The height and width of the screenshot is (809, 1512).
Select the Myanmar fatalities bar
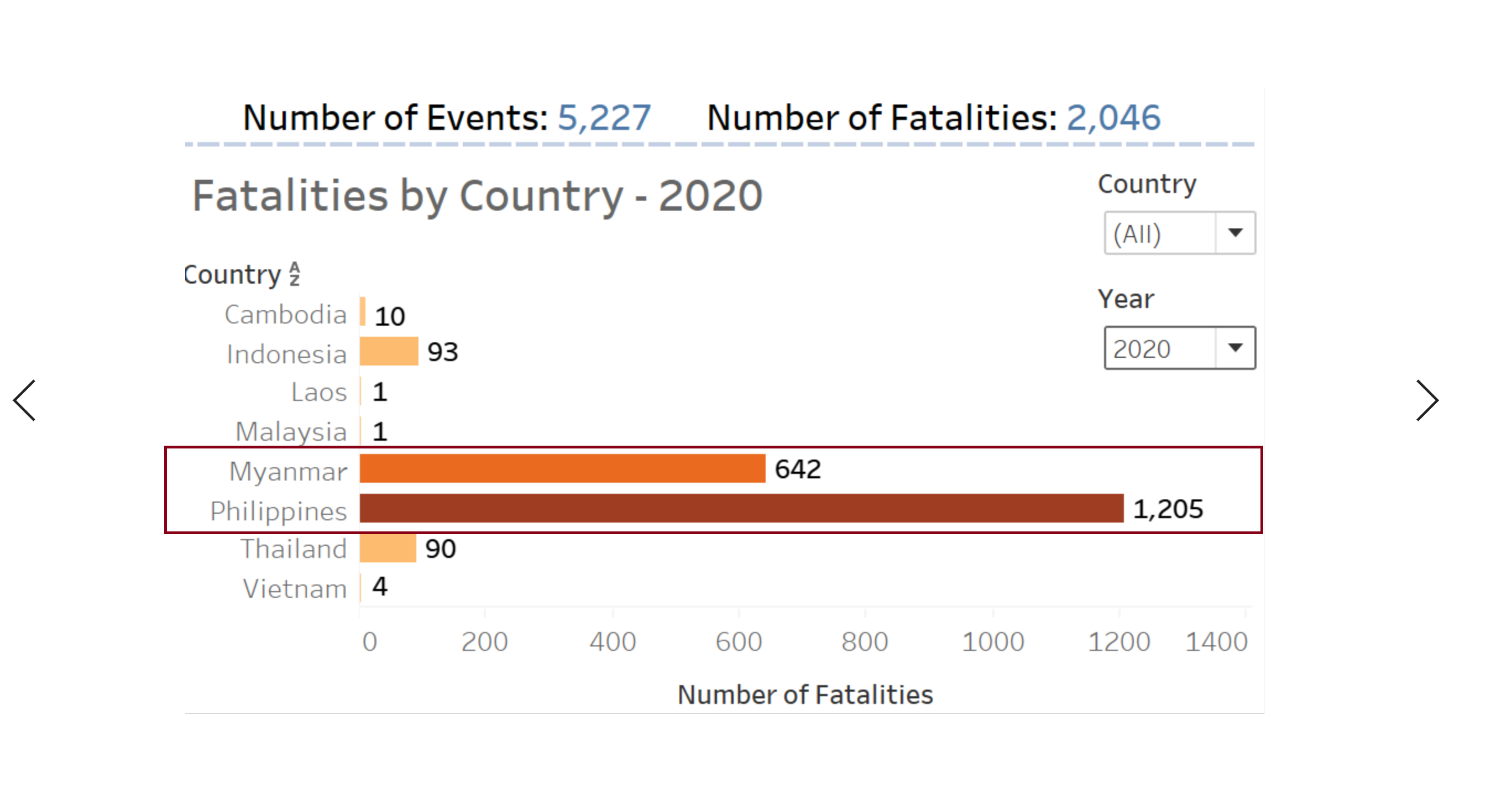tap(562, 468)
